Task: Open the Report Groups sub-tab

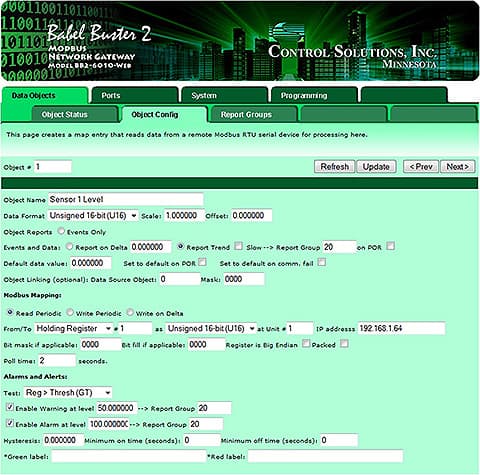Action: click(254, 115)
